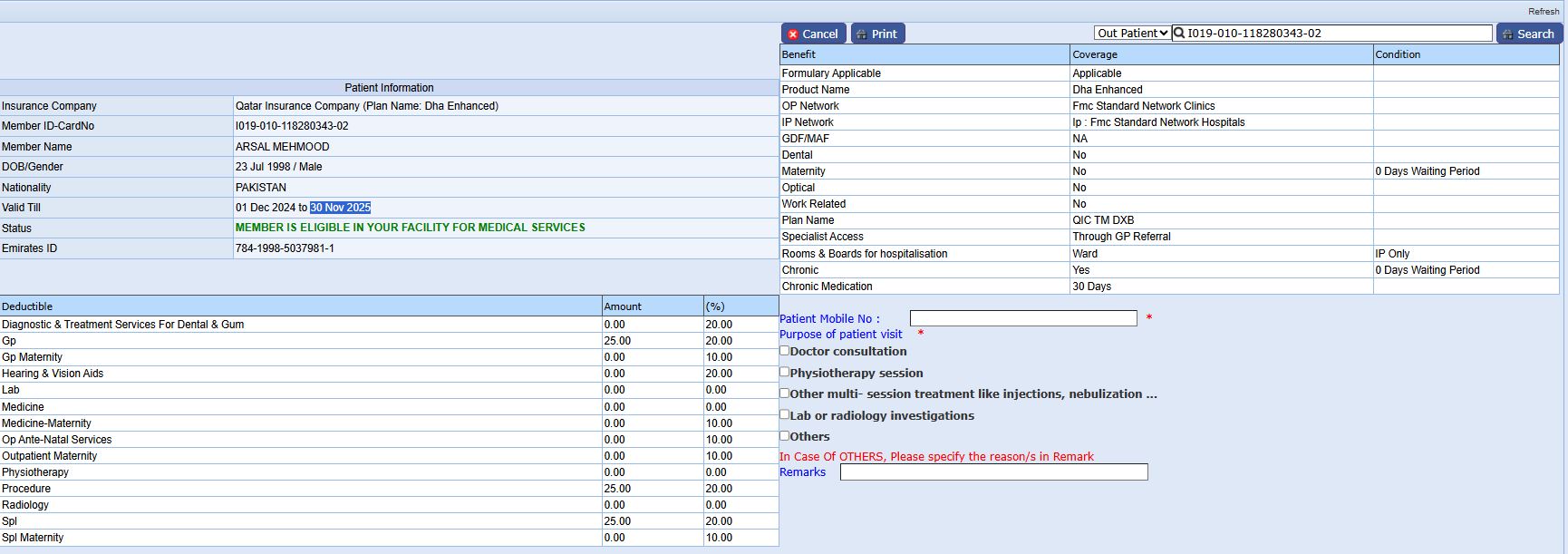
Task: Click the Deductible column header
Action: click(27, 306)
